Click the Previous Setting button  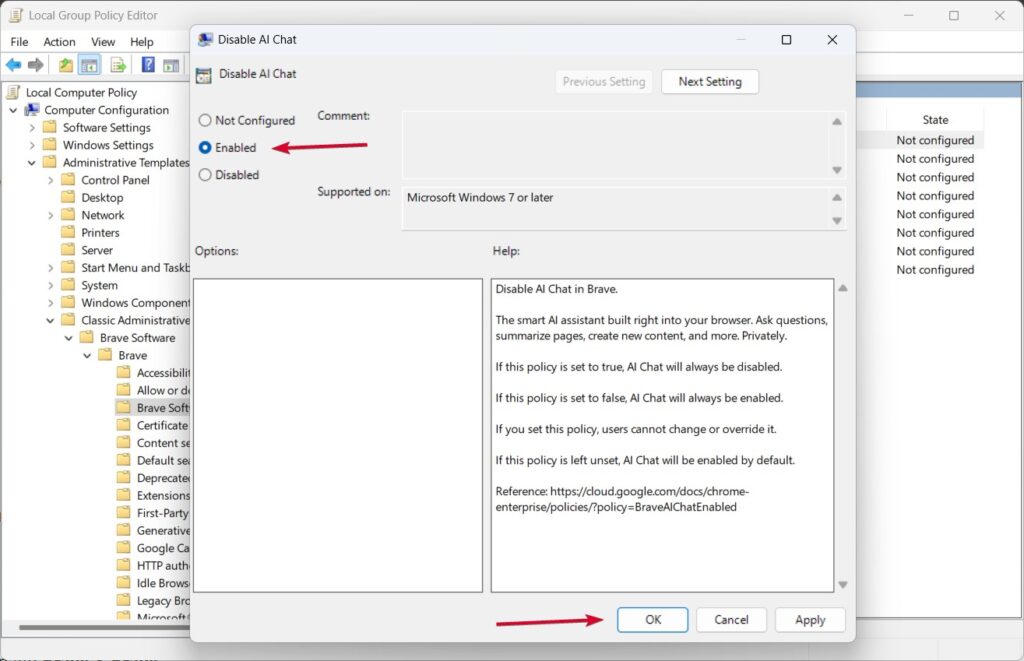604,82
